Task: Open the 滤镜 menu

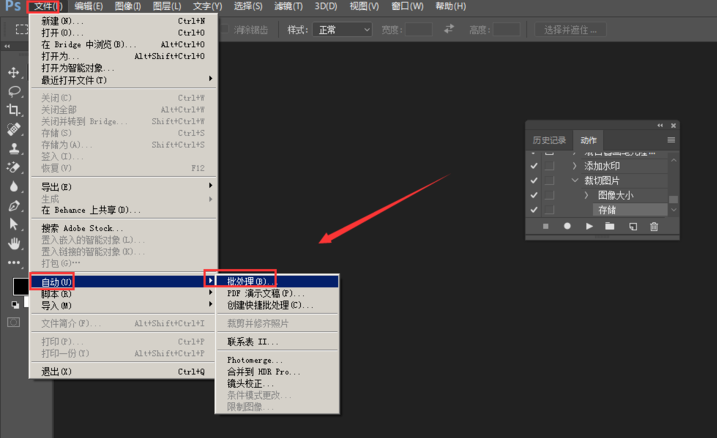Action: [288, 6]
